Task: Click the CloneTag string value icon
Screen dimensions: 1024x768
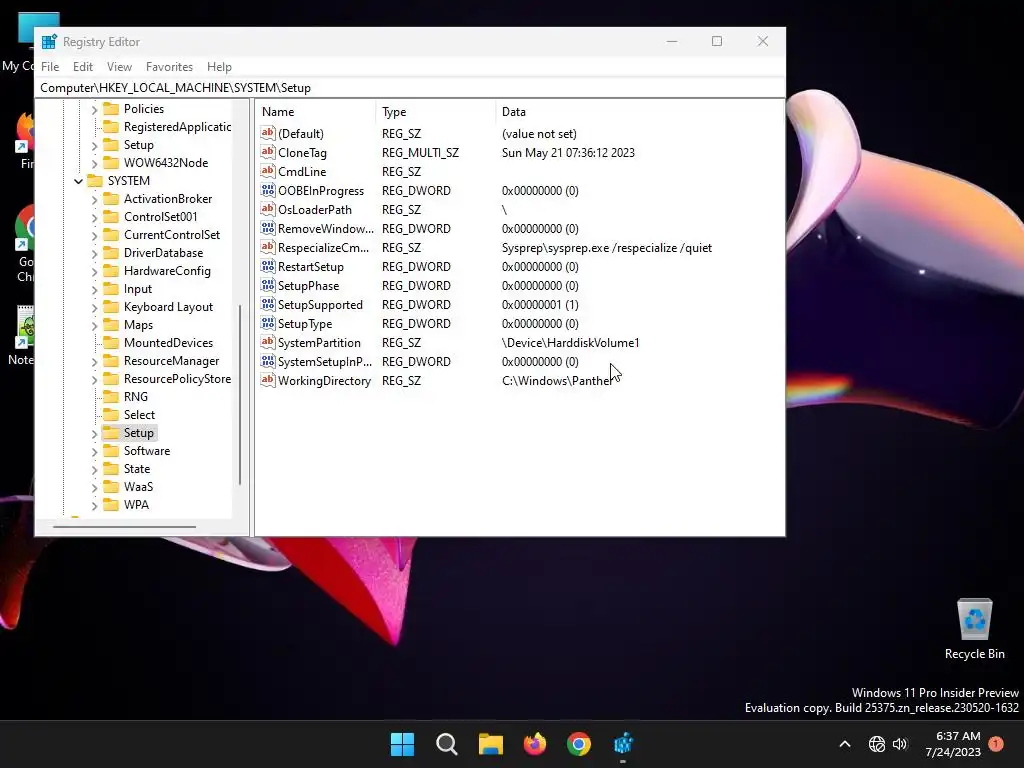Action: tap(268, 152)
